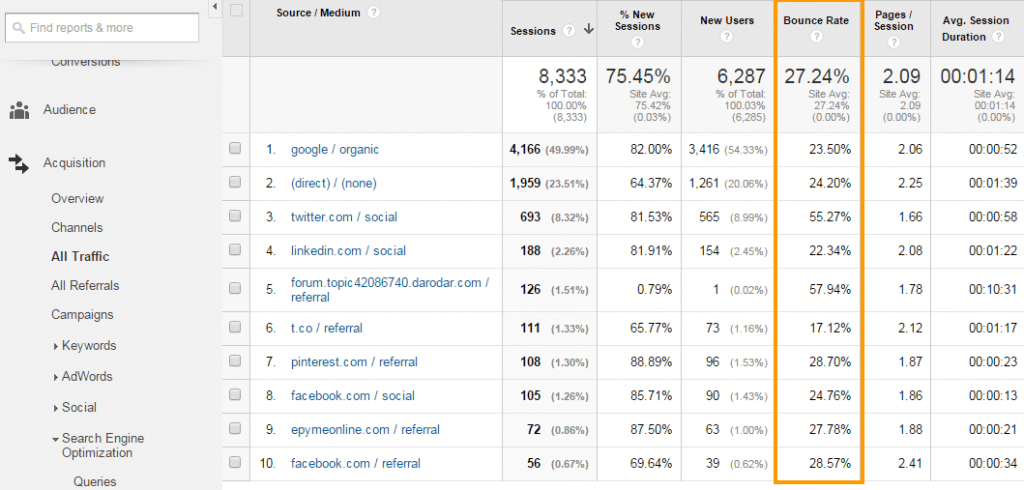Click the Find reports & more search field

[102, 28]
